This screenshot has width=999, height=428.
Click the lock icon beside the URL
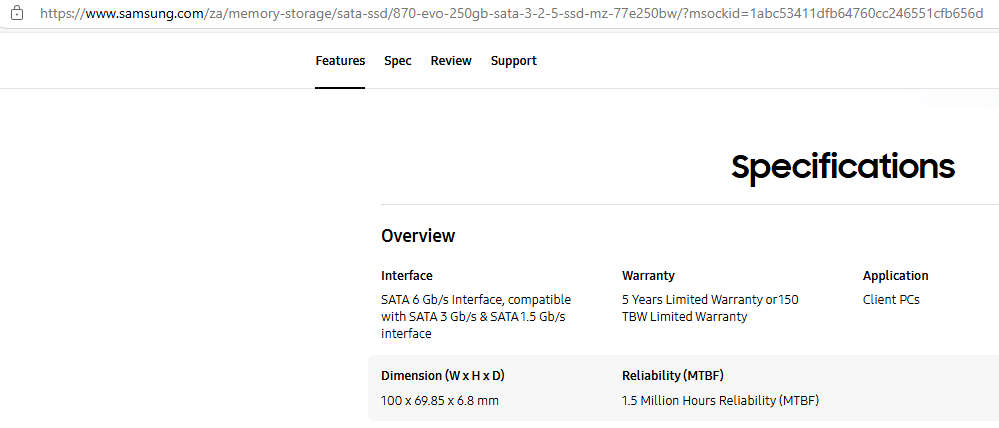[x=16, y=14]
